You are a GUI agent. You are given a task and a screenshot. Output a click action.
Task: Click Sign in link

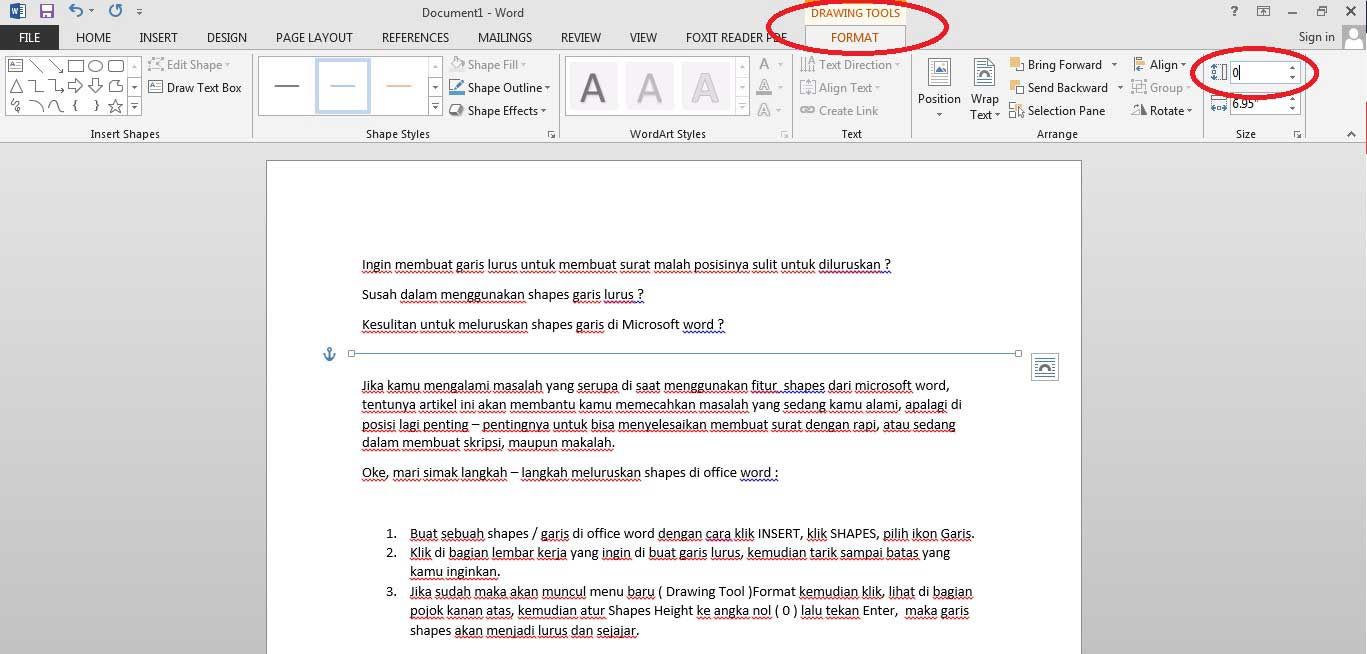(x=1316, y=37)
